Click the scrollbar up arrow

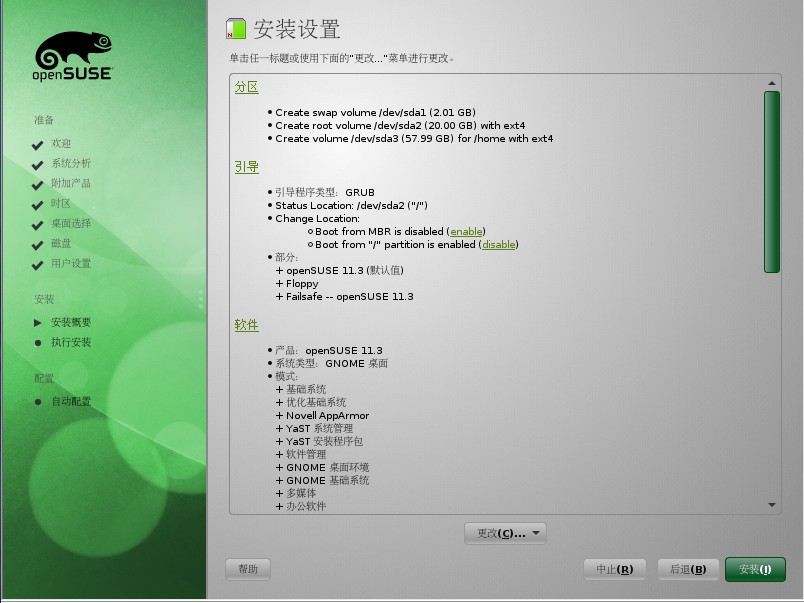[772, 83]
